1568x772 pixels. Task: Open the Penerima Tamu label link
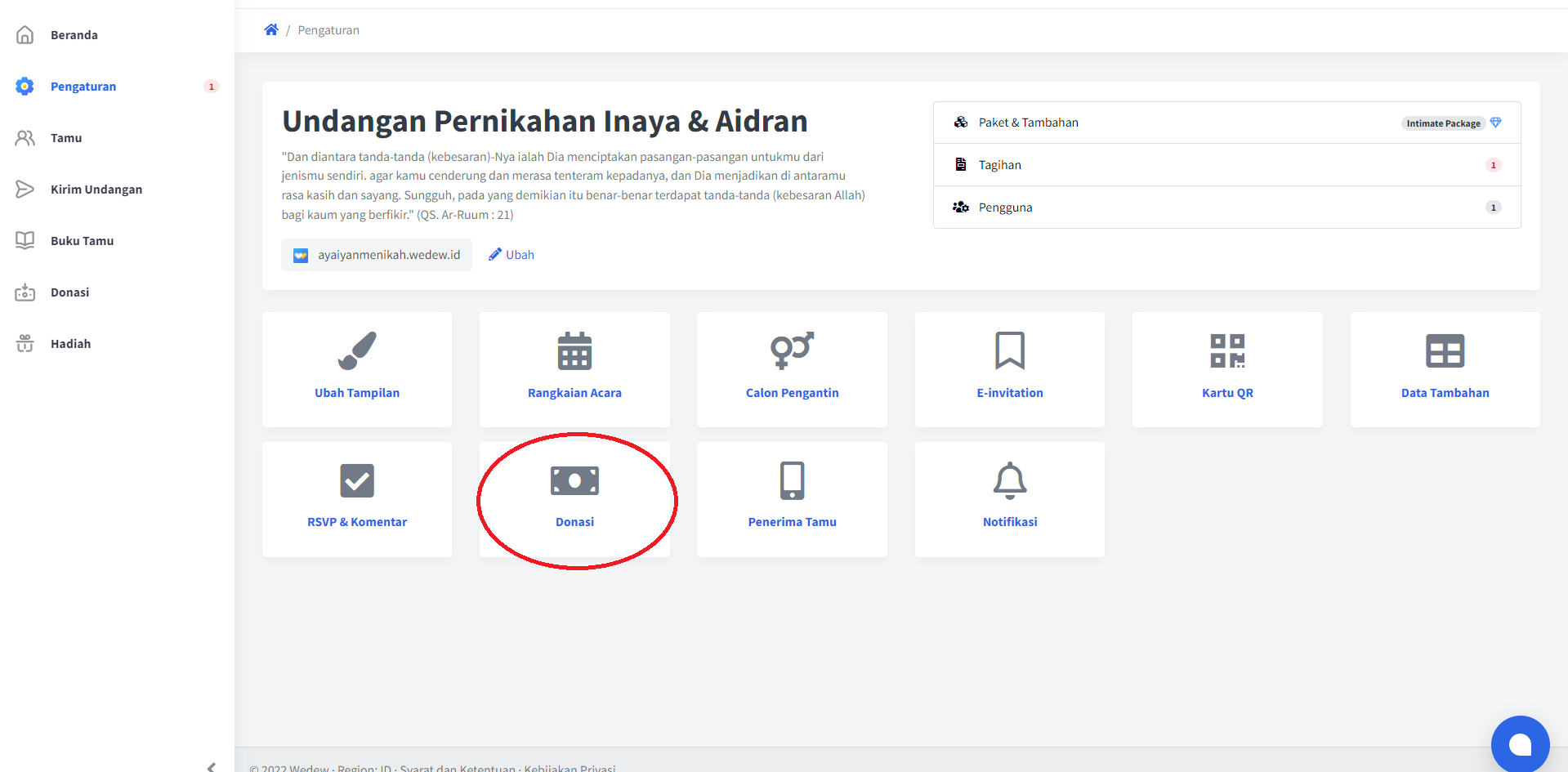pyautogui.click(x=792, y=522)
